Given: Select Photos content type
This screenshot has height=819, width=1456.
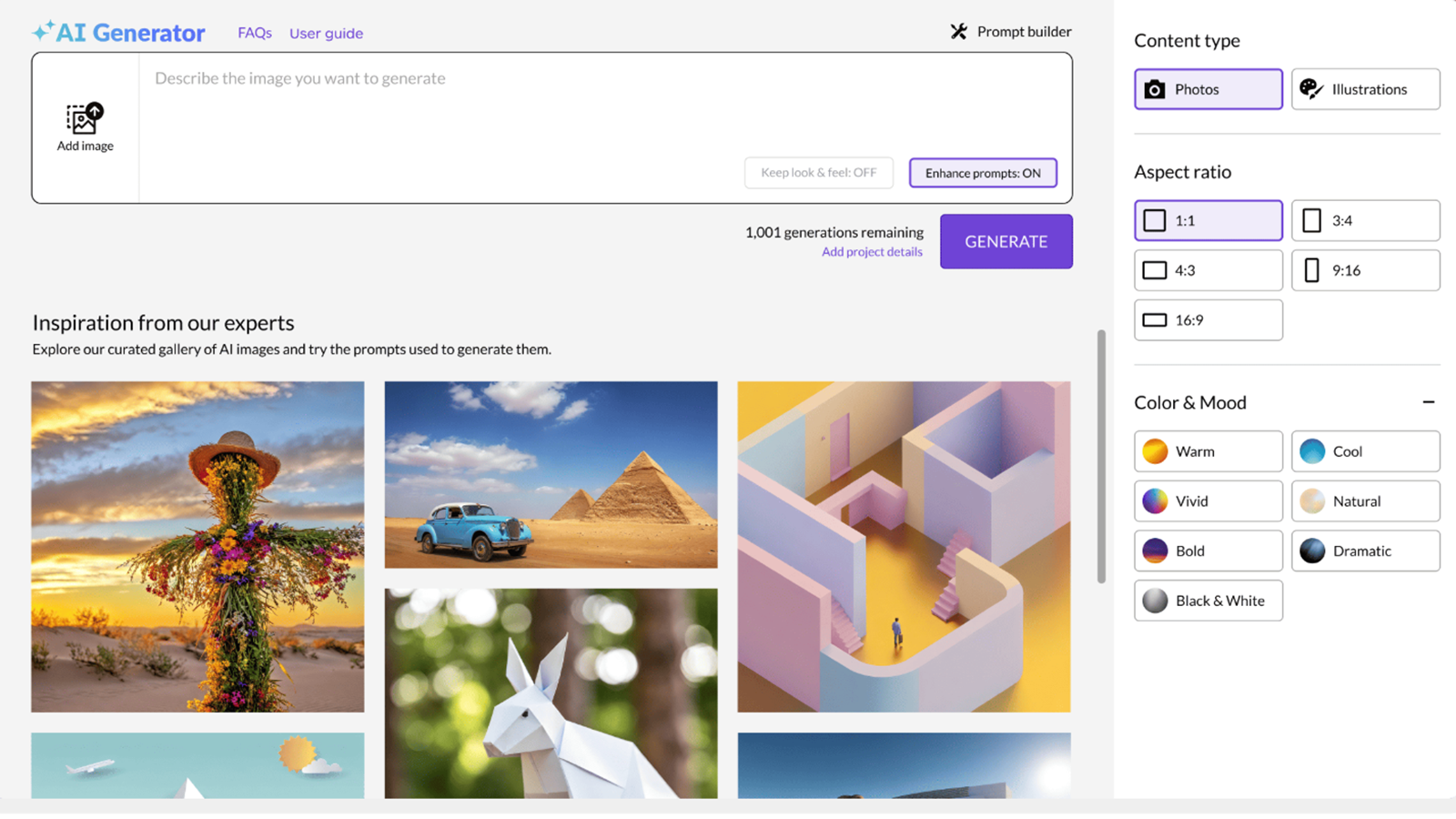Looking at the screenshot, I should 1208,89.
